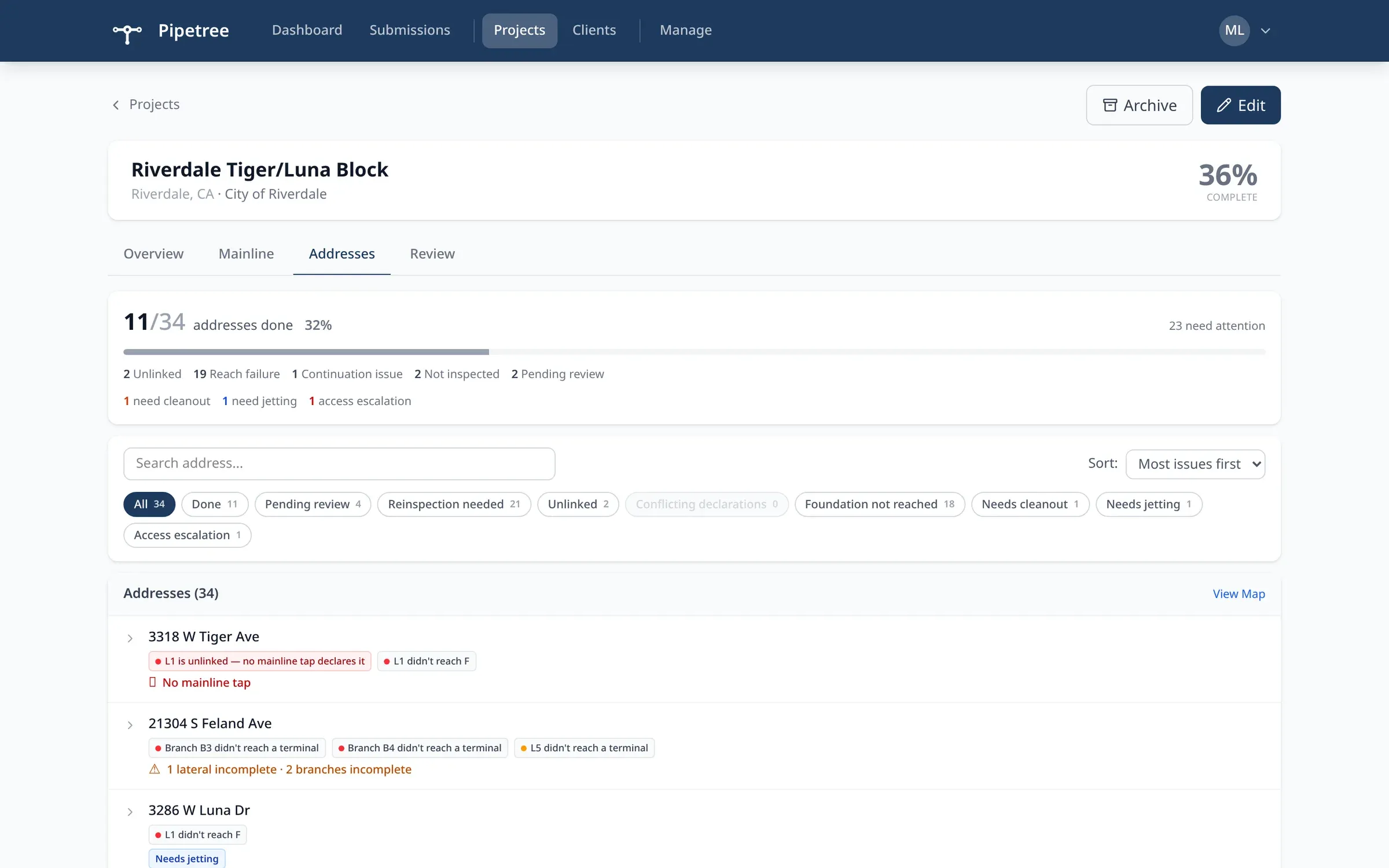Select the Addresses tab
The image size is (1389, 868).
pos(341,254)
